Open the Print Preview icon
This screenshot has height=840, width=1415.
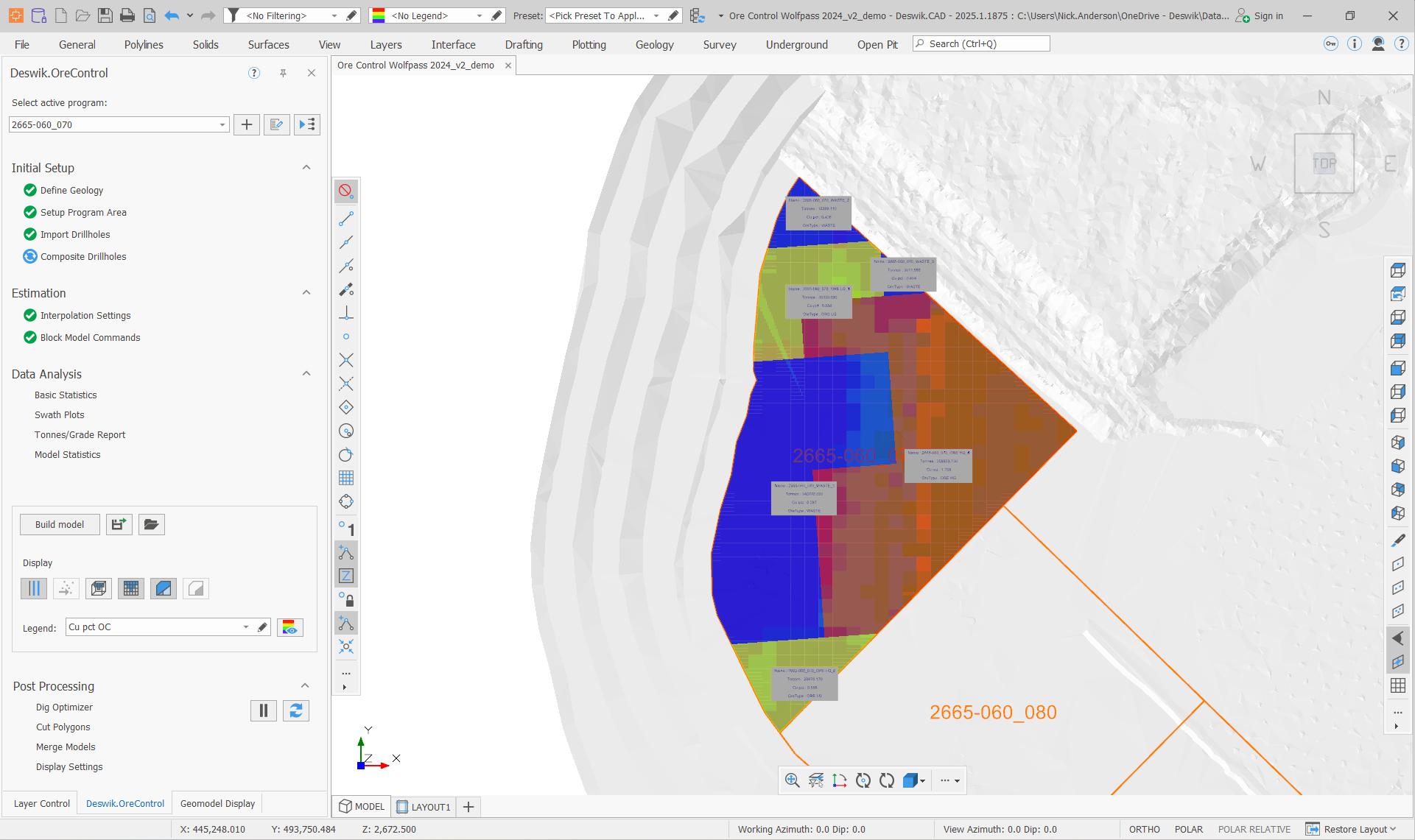tap(149, 15)
